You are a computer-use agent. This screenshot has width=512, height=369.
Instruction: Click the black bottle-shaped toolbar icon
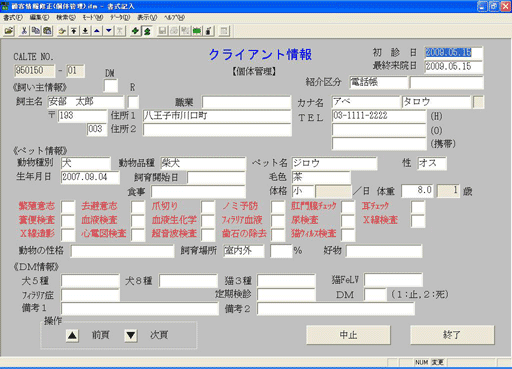(209, 31)
